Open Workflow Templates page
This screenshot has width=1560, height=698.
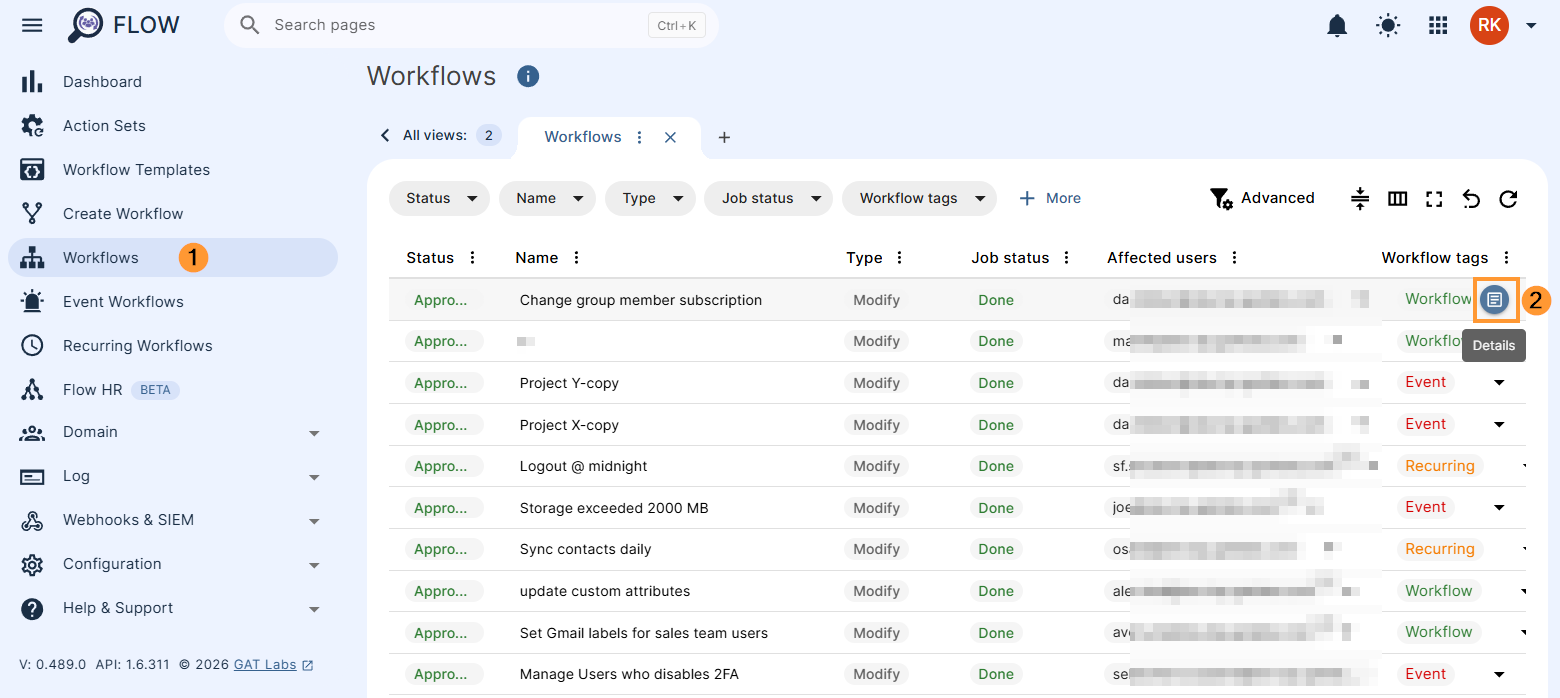(173, 170)
